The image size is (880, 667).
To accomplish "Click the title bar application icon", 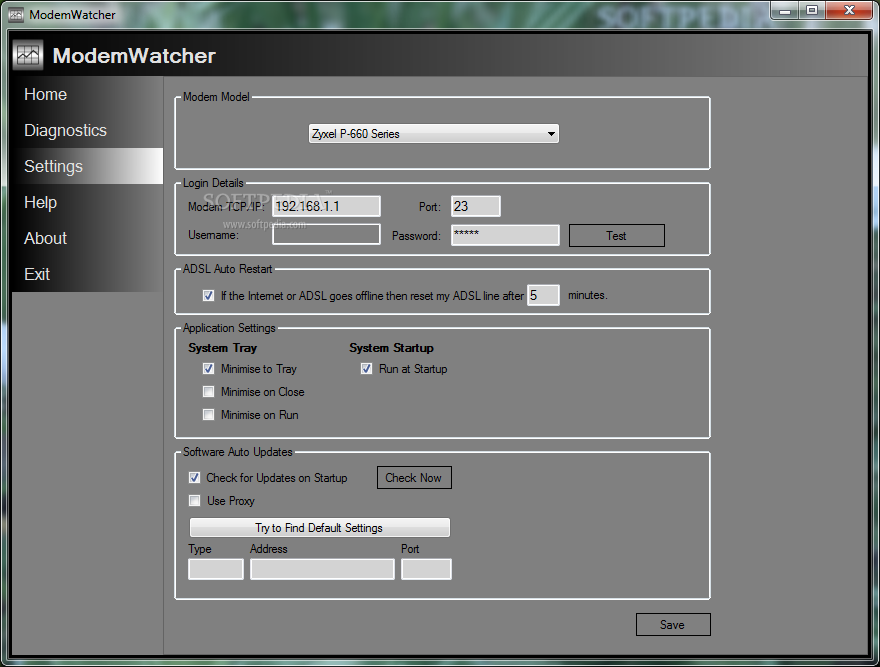I will click(16, 15).
